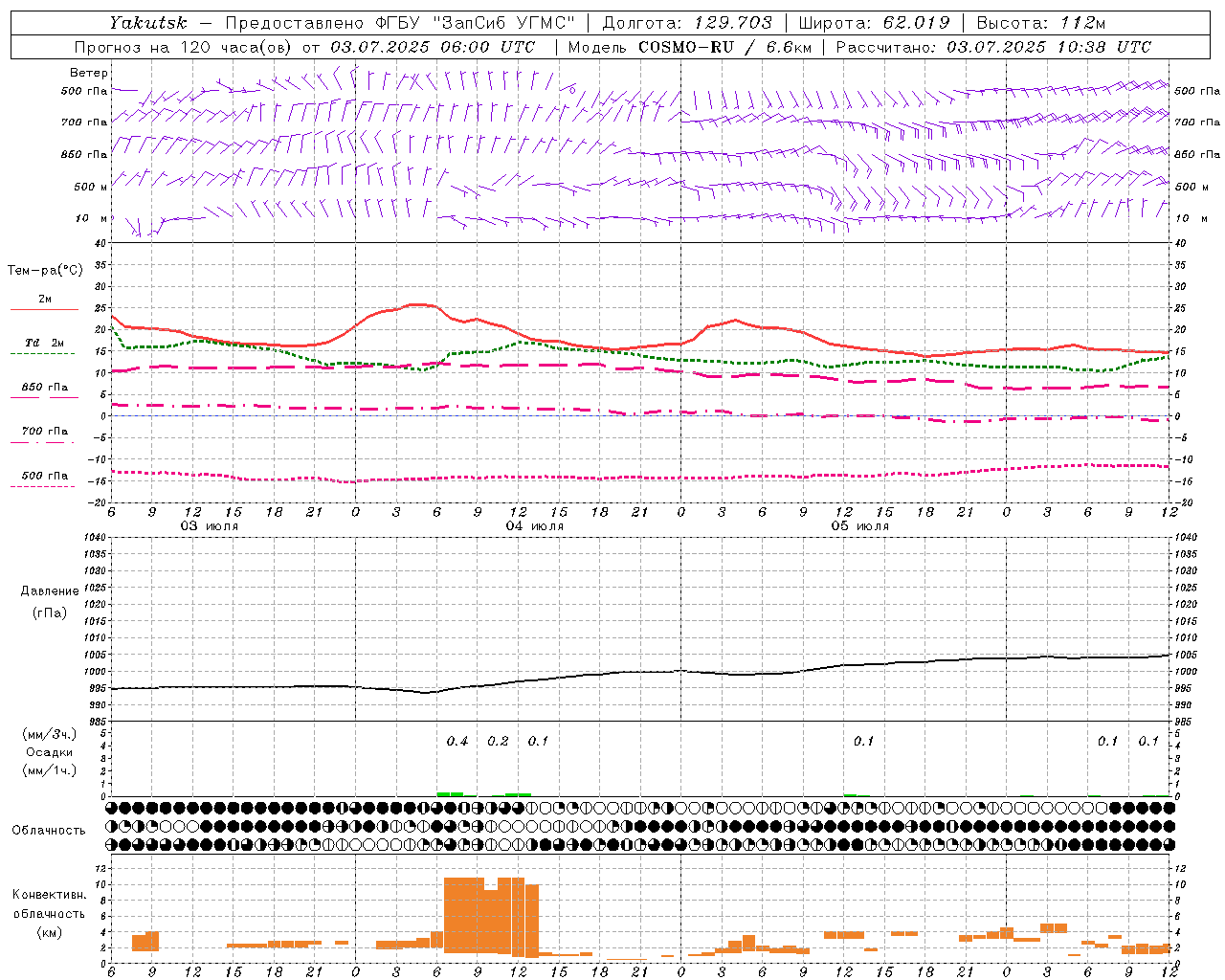Click the Td 2м dew point legend label

pyautogui.click(x=45, y=343)
